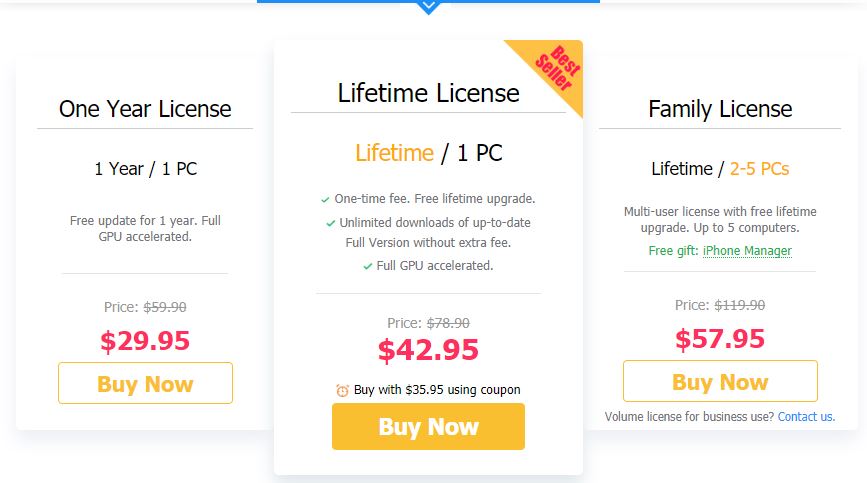Click checkmark beside Unlimited downloads
The image size is (867, 483).
330,223
